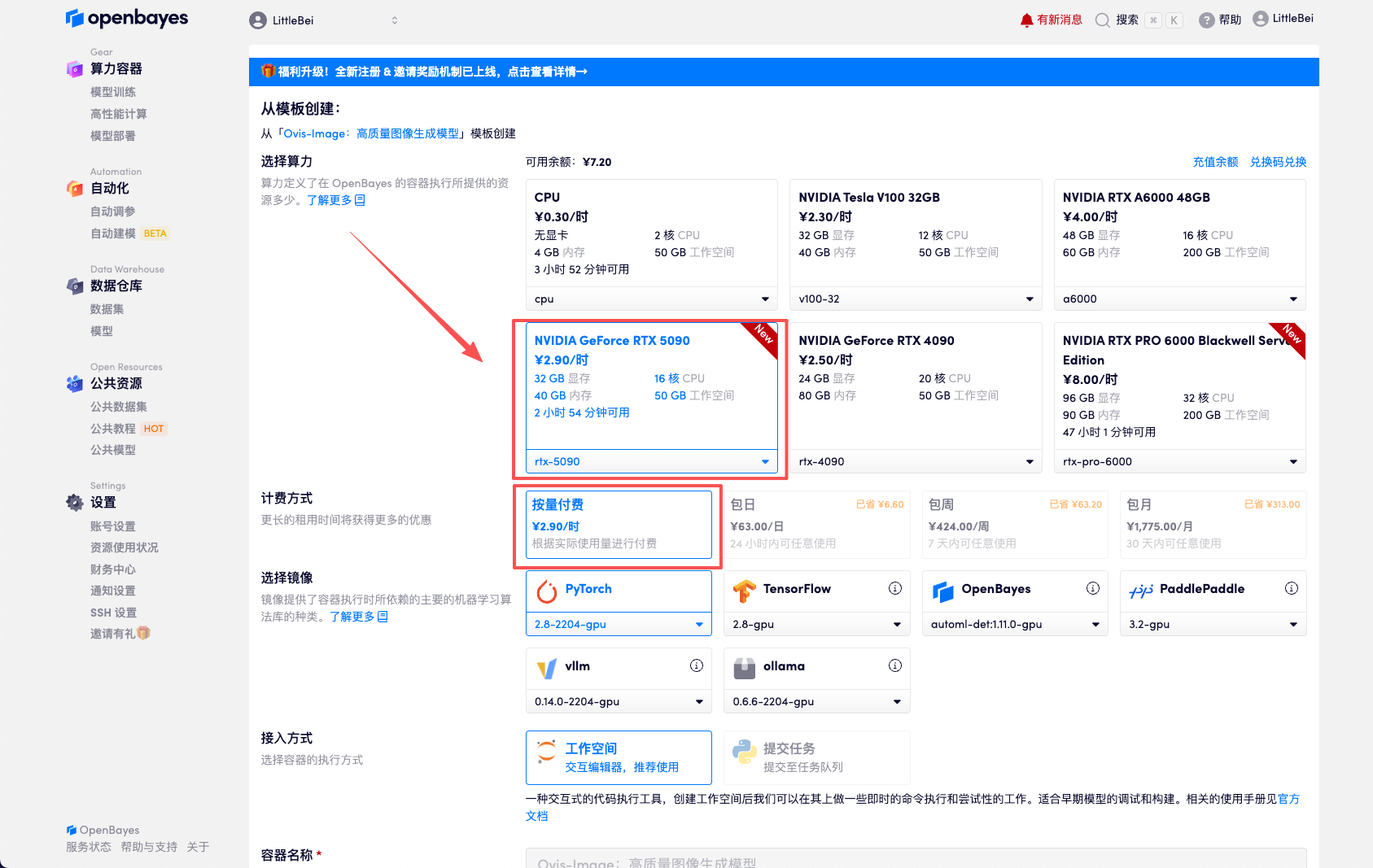Image resolution: width=1373 pixels, height=868 pixels.
Task: Open the 官方文档 link
Action: pyautogui.click(x=1288, y=799)
